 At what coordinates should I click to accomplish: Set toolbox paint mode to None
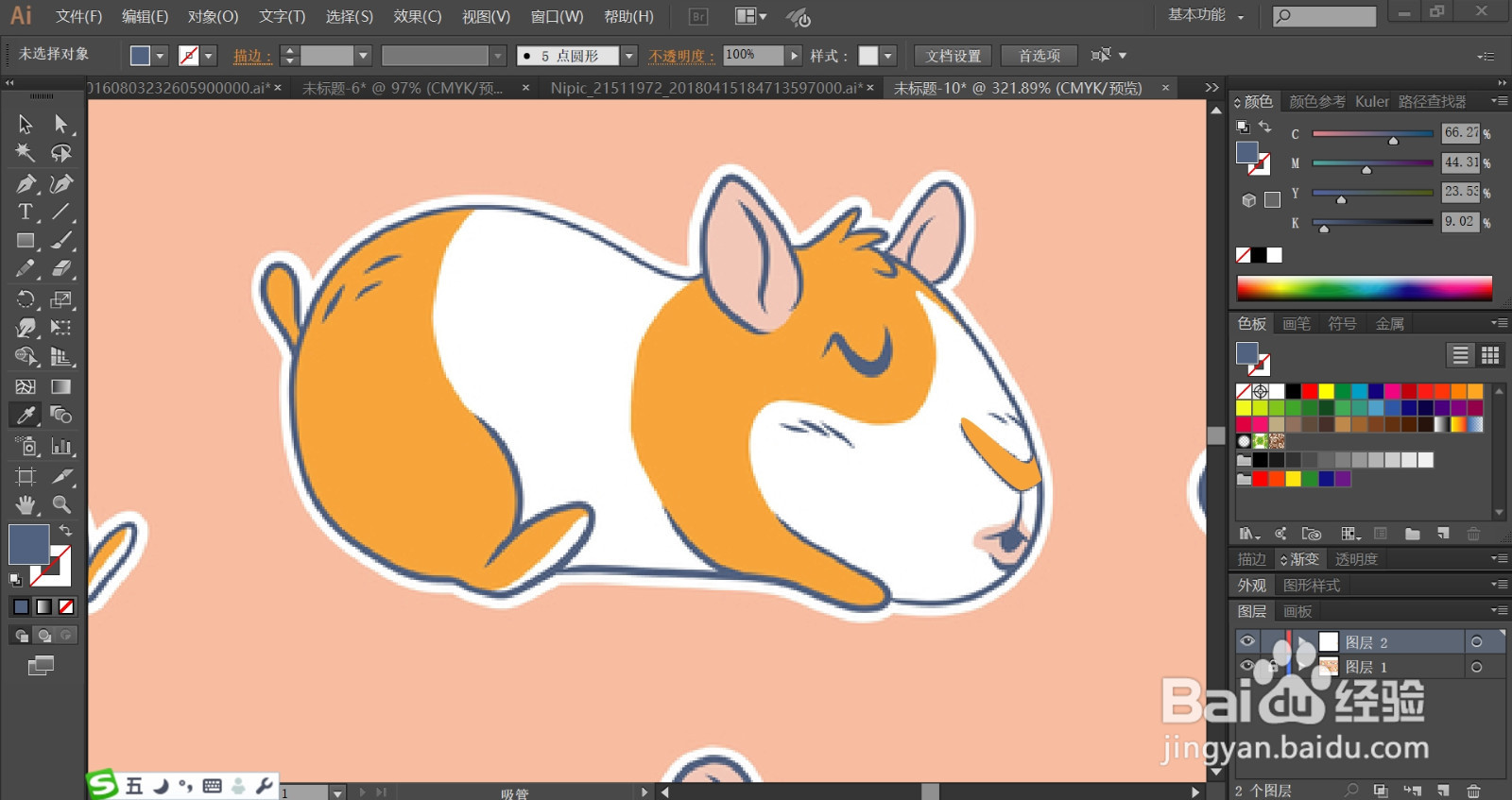(x=66, y=606)
